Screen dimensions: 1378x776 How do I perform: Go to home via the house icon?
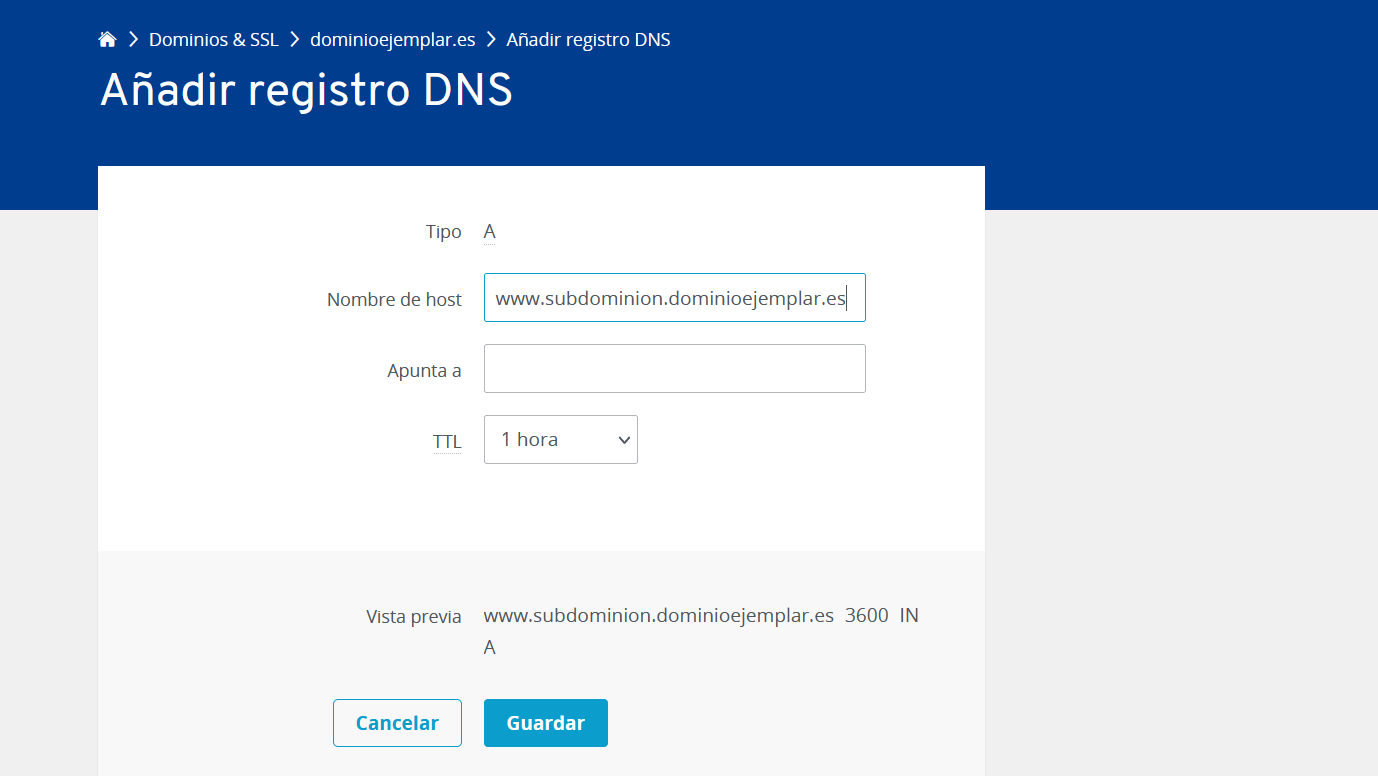point(107,40)
